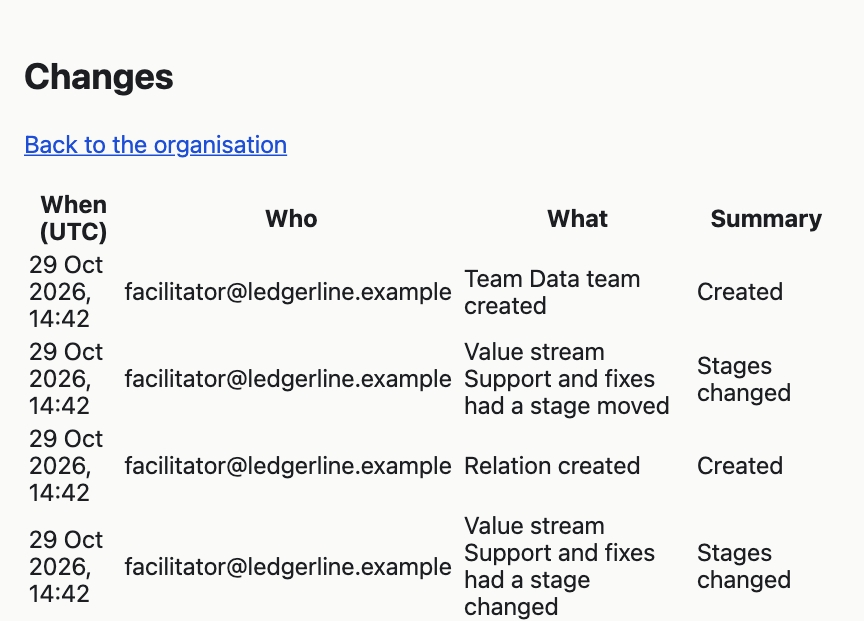Click Stages changed in the stage changed row
864x621 pixels.
click(x=744, y=566)
